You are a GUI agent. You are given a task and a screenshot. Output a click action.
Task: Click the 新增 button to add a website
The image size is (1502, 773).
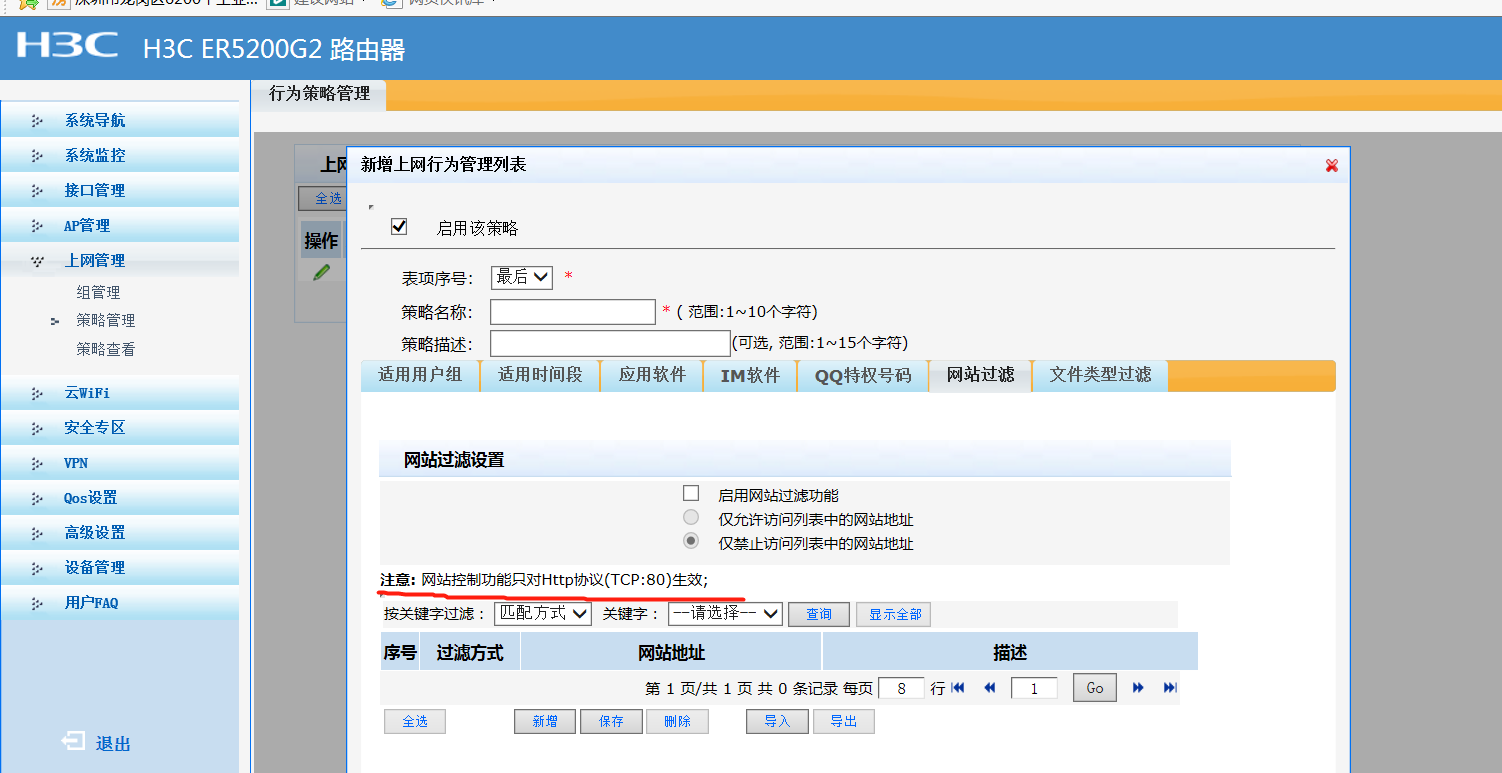pos(545,721)
